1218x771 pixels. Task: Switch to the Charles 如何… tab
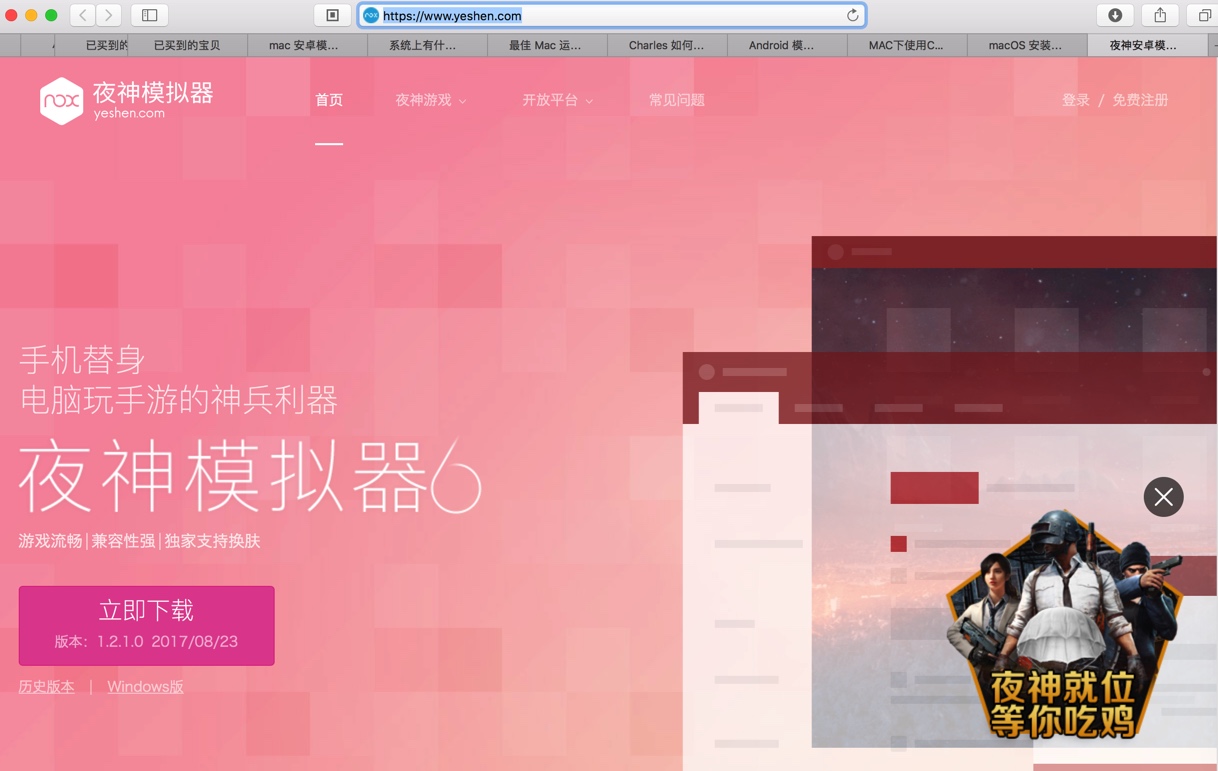(666, 45)
